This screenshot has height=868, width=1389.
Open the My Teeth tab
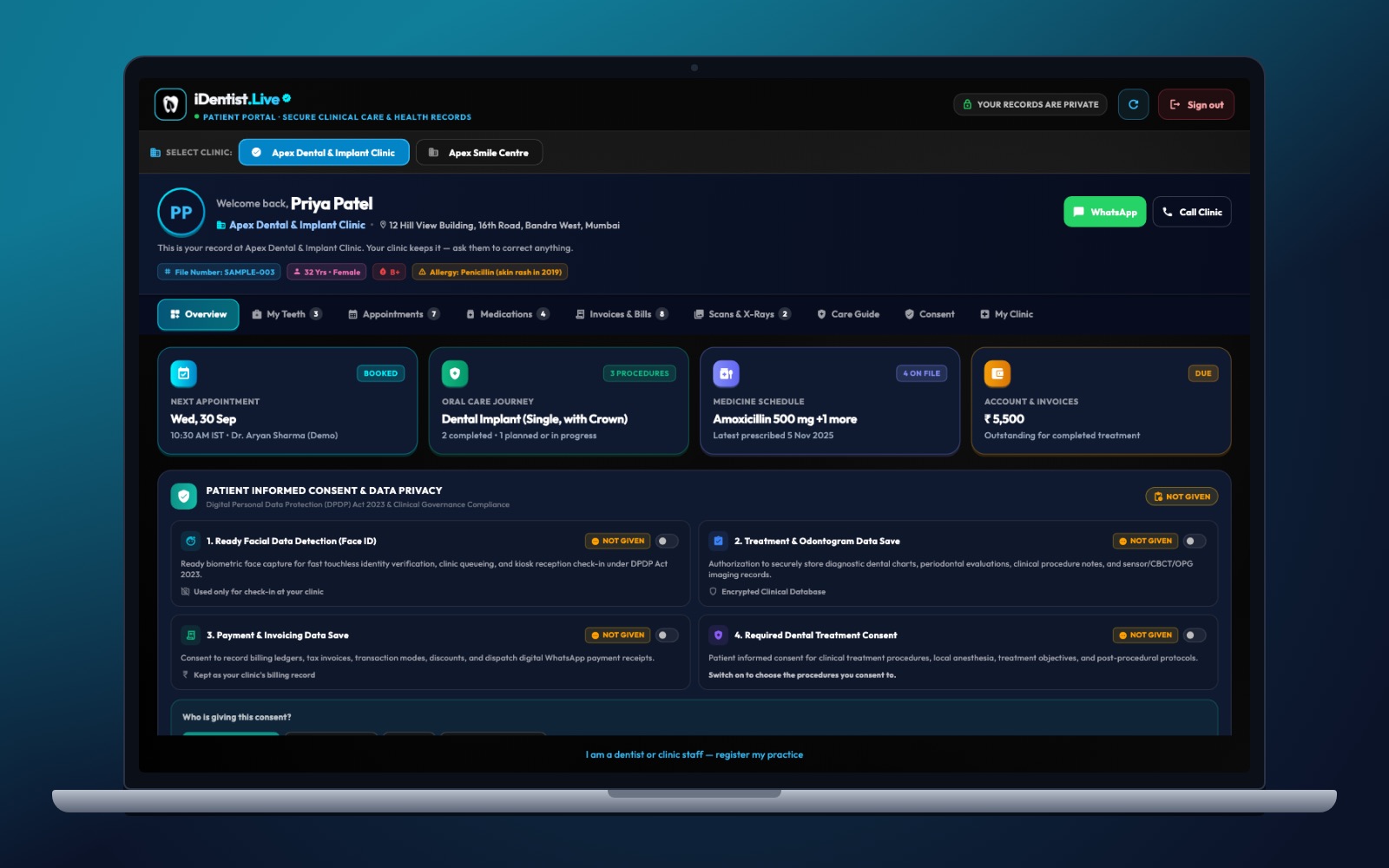point(286,314)
